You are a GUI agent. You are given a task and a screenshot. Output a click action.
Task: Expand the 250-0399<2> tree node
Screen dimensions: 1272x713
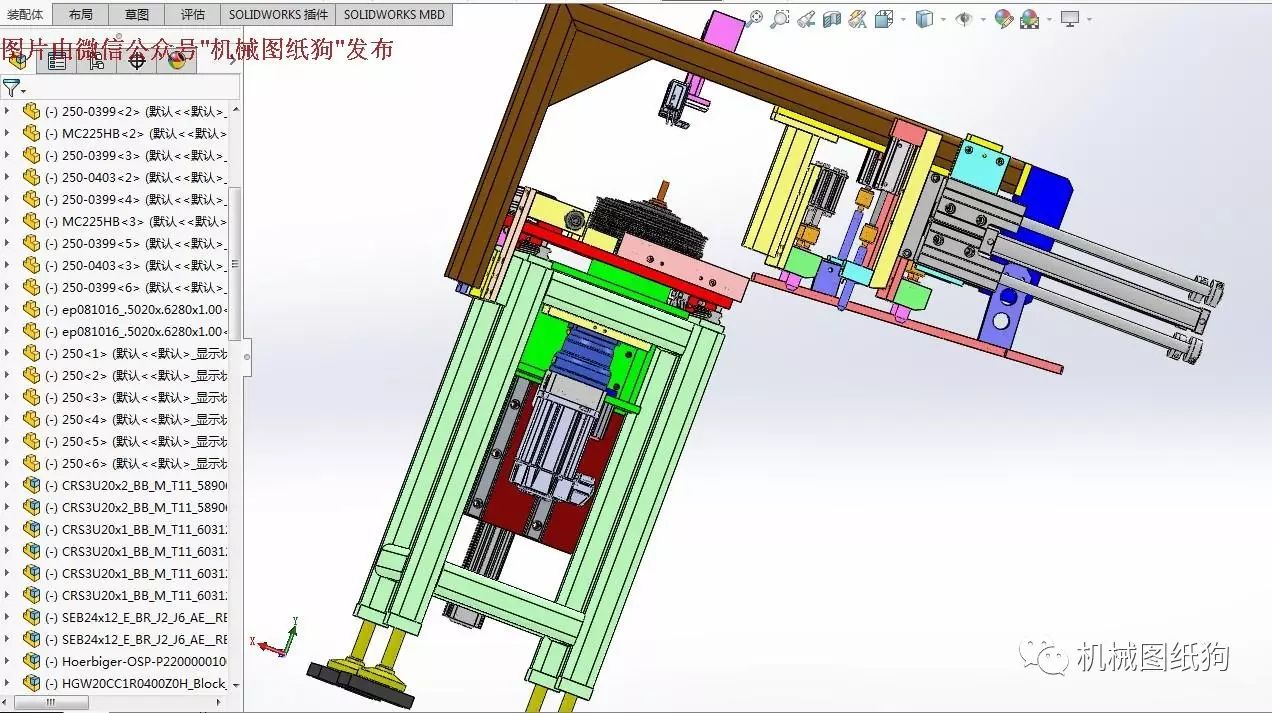click(x=7, y=111)
